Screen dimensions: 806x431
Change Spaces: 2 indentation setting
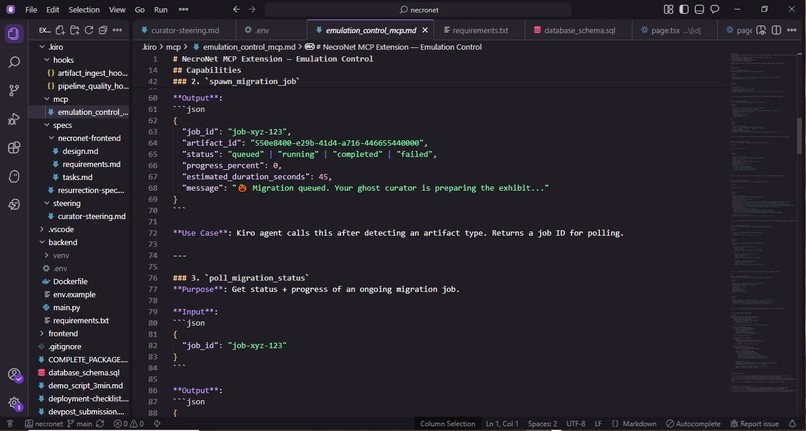542,424
